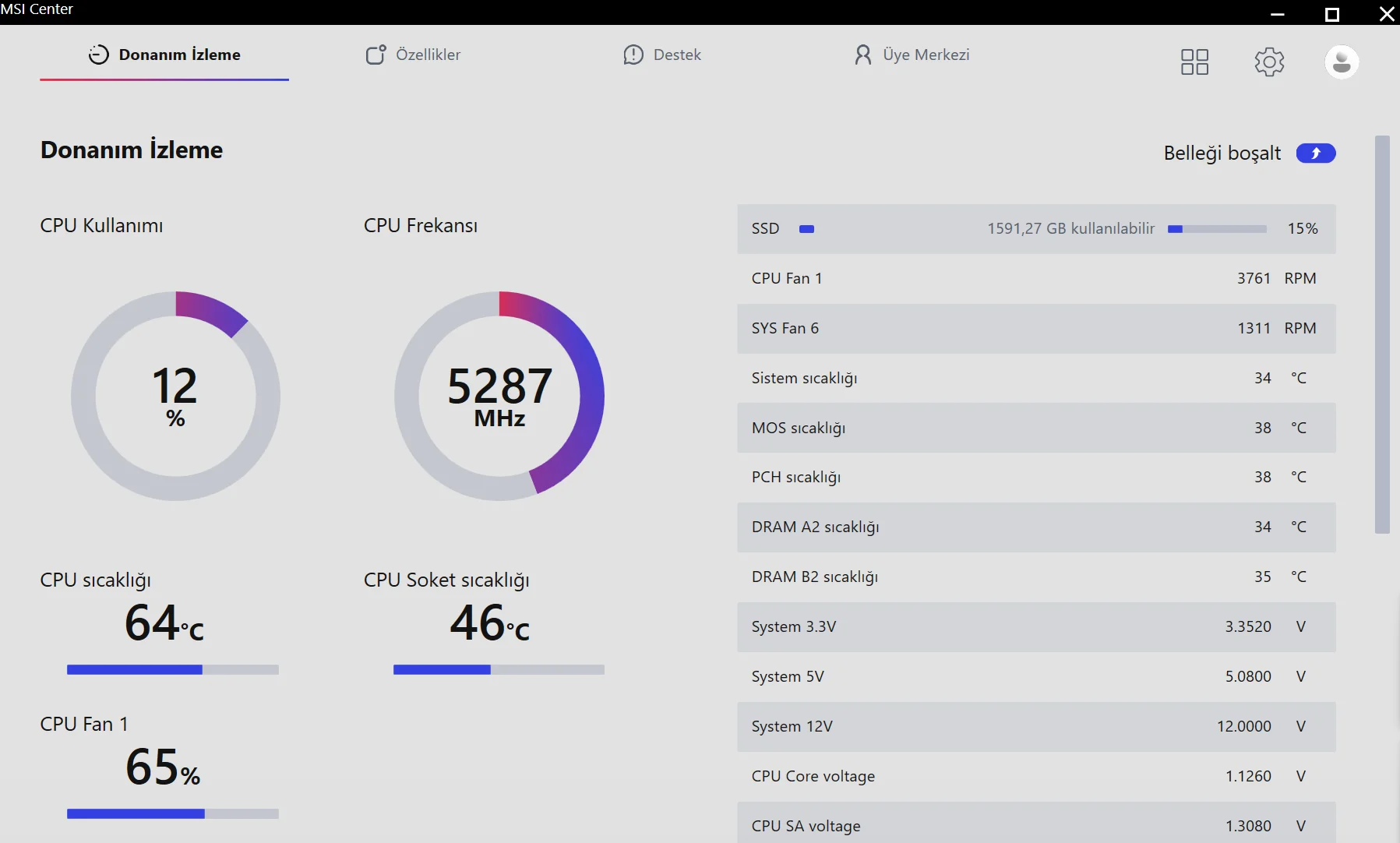Image resolution: width=1400 pixels, height=843 pixels.
Task: Click the CPU Fan 1 percentage bar
Action: (x=173, y=813)
